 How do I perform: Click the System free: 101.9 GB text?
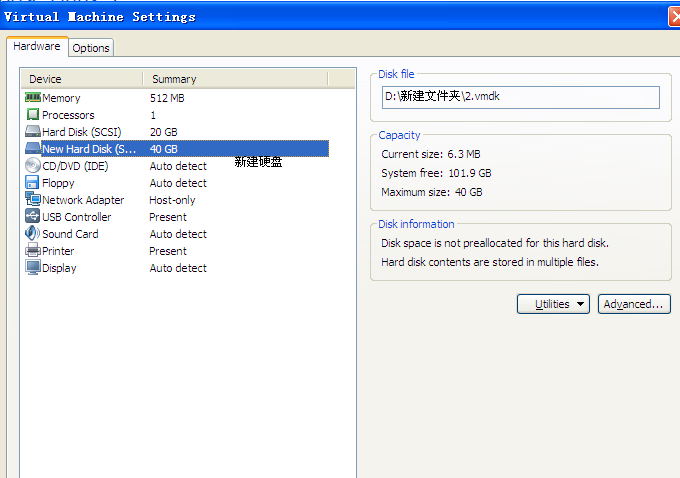436,173
